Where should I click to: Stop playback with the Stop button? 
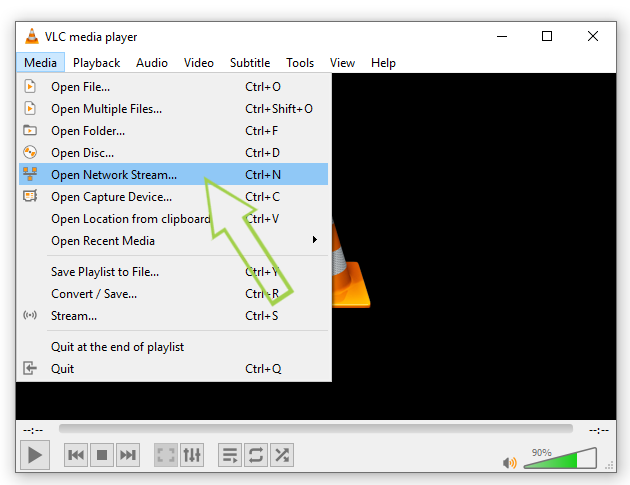[102, 455]
